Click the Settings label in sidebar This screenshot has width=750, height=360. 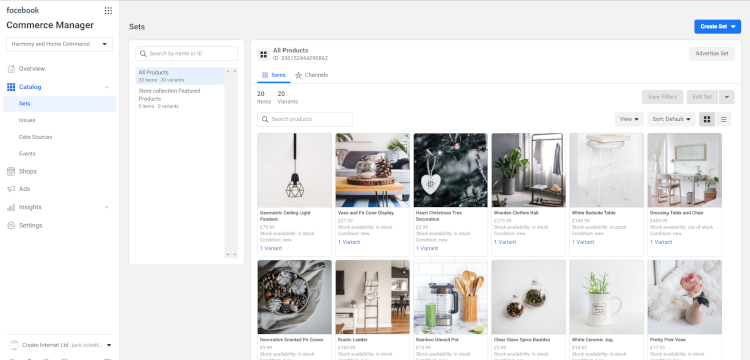coord(31,225)
